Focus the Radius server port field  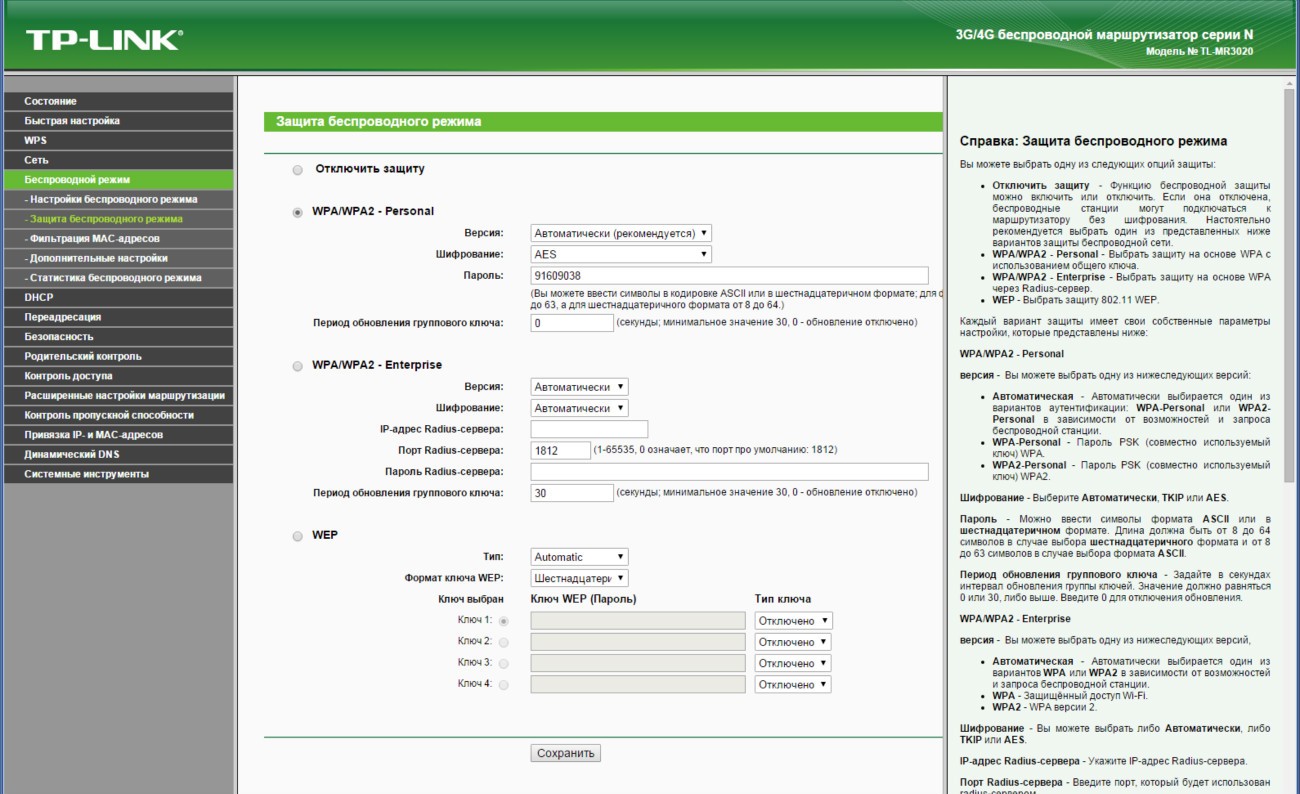pyautogui.click(x=560, y=451)
